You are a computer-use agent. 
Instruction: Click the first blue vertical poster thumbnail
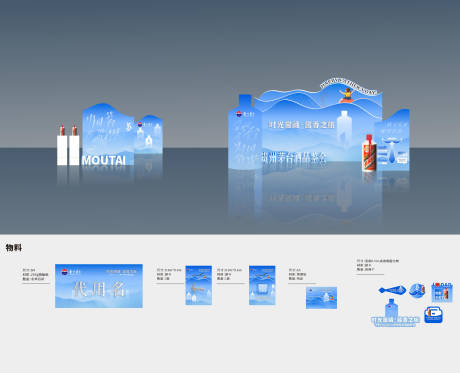point(199,285)
